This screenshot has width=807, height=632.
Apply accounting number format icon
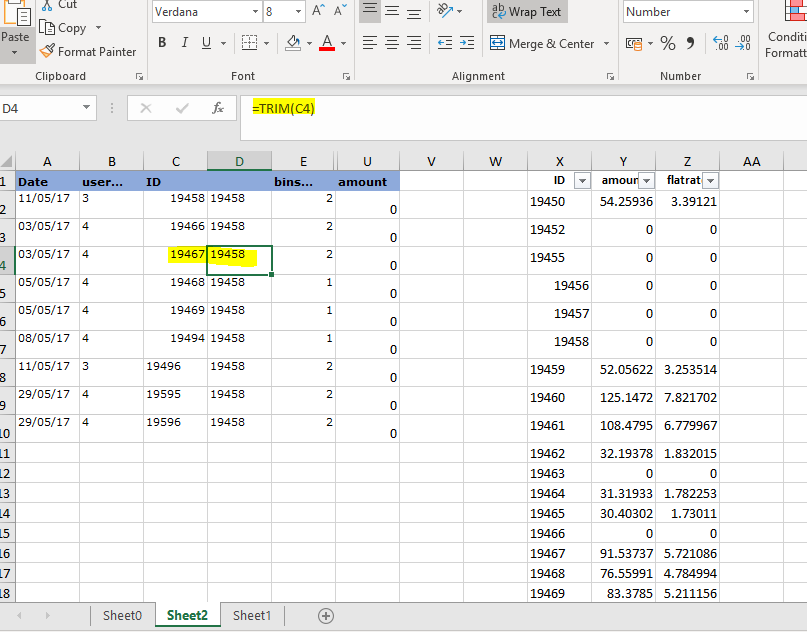tap(634, 44)
